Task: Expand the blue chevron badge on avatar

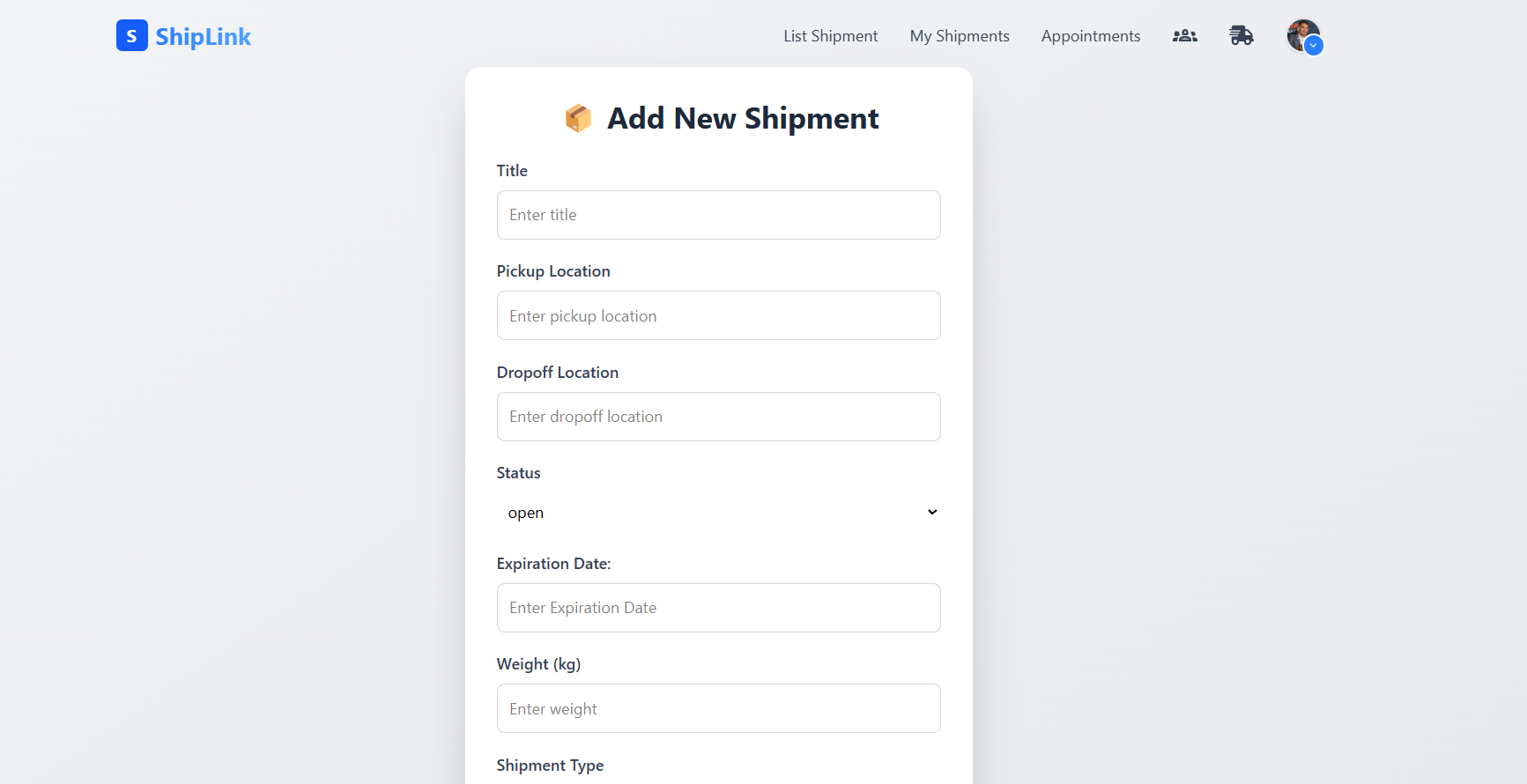Action: 1313,46
